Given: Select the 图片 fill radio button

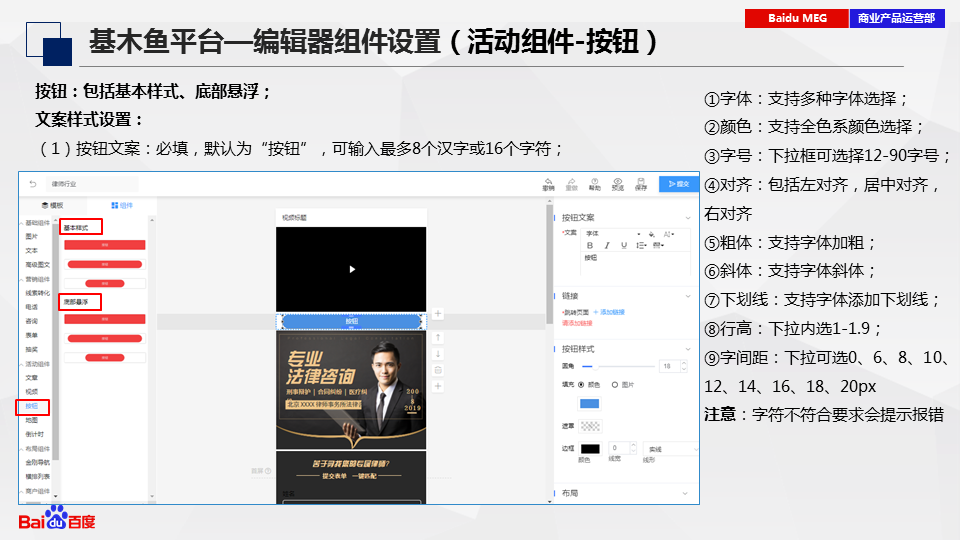Looking at the screenshot, I should tap(615, 384).
